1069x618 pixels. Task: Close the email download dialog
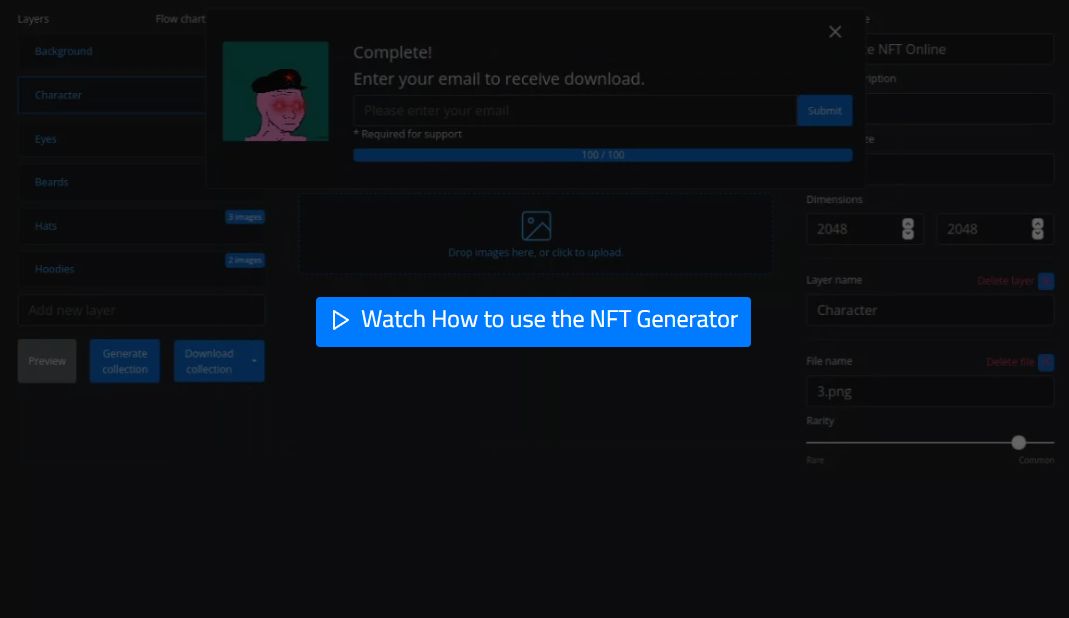pos(835,31)
